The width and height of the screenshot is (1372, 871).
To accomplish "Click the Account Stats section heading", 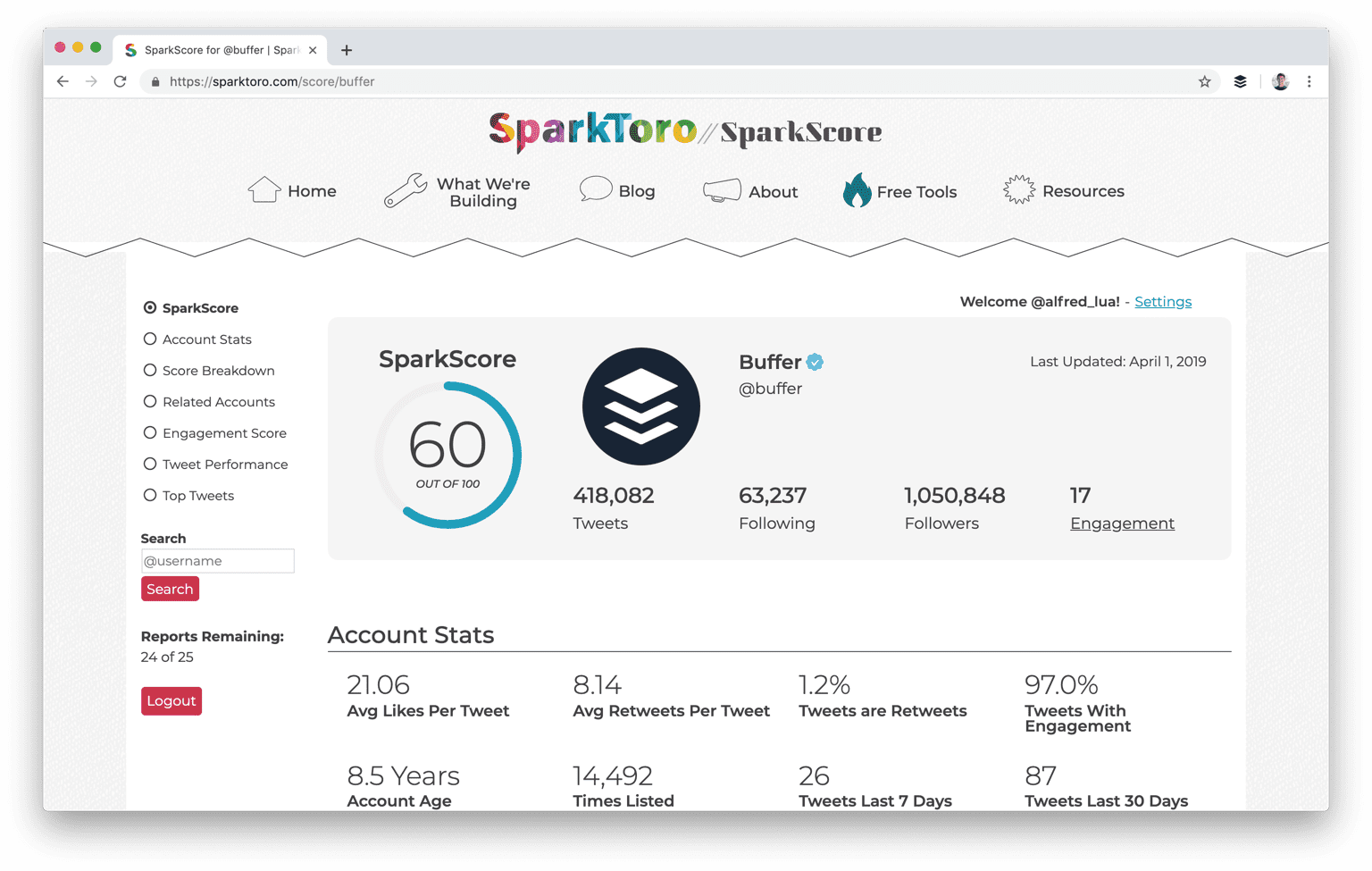I will 411,635.
